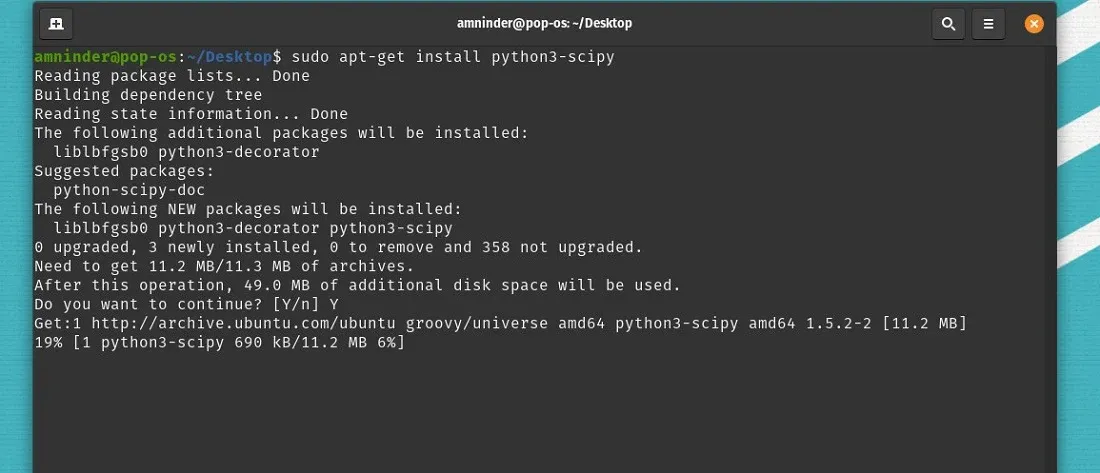Click the Need to get 11.2 MB line
Image resolution: width=1100 pixels, height=473 pixels.
224,267
